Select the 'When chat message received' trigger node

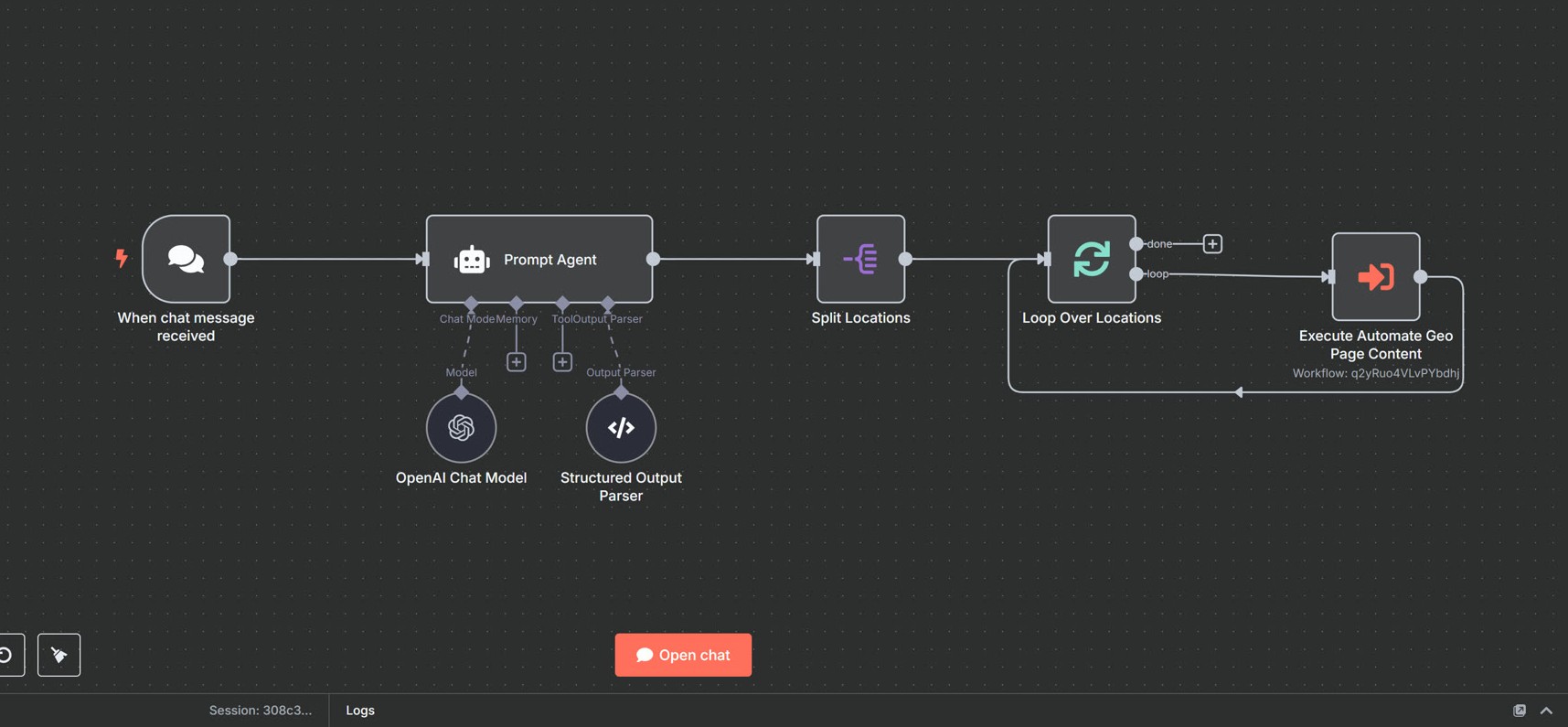coord(186,259)
